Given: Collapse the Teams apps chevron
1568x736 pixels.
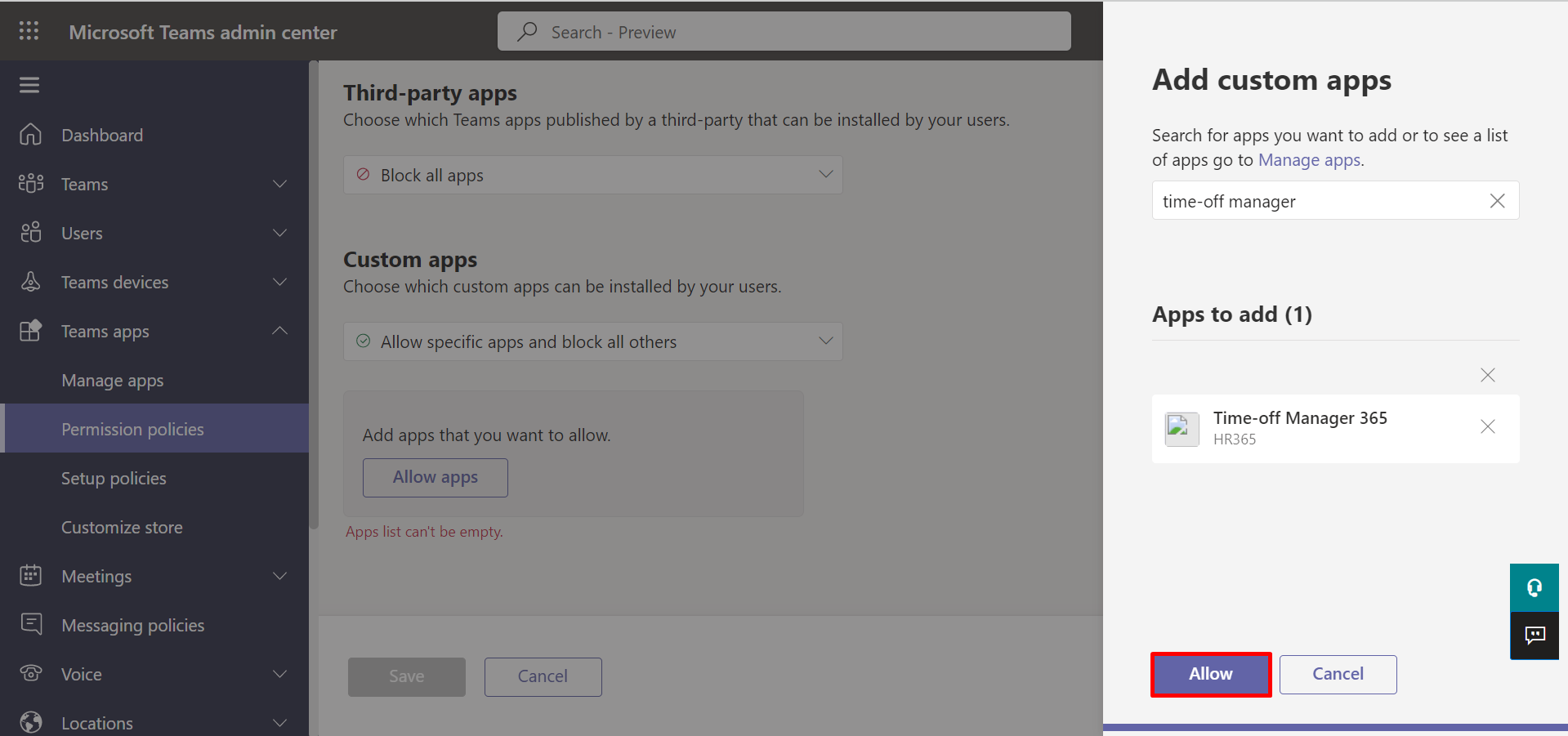Looking at the screenshot, I should click(x=279, y=331).
